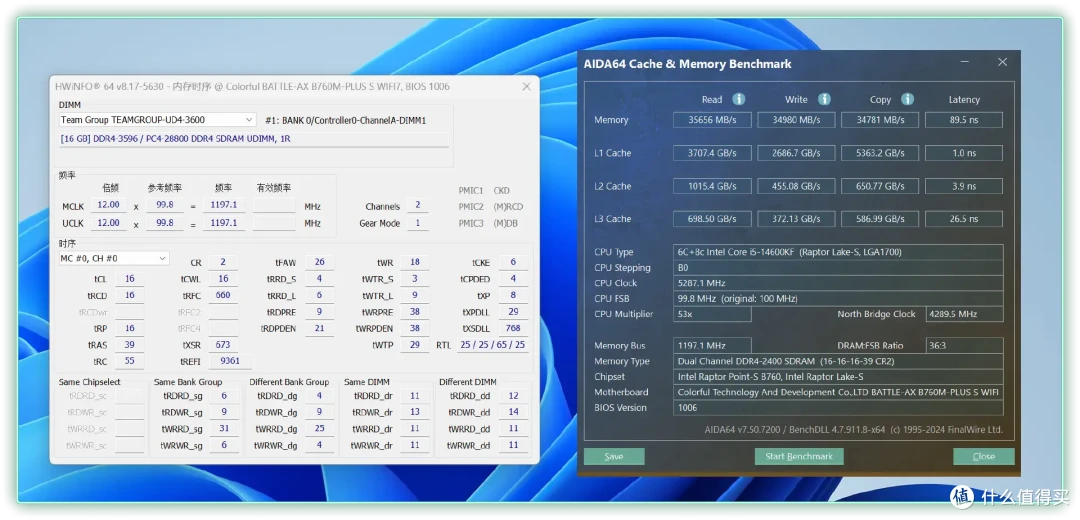Image resolution: width=1080 pixels, height=520 pixels.
Task: Click the L3 Cache copy value 586.99 GB/s
Action: (880, 219)
